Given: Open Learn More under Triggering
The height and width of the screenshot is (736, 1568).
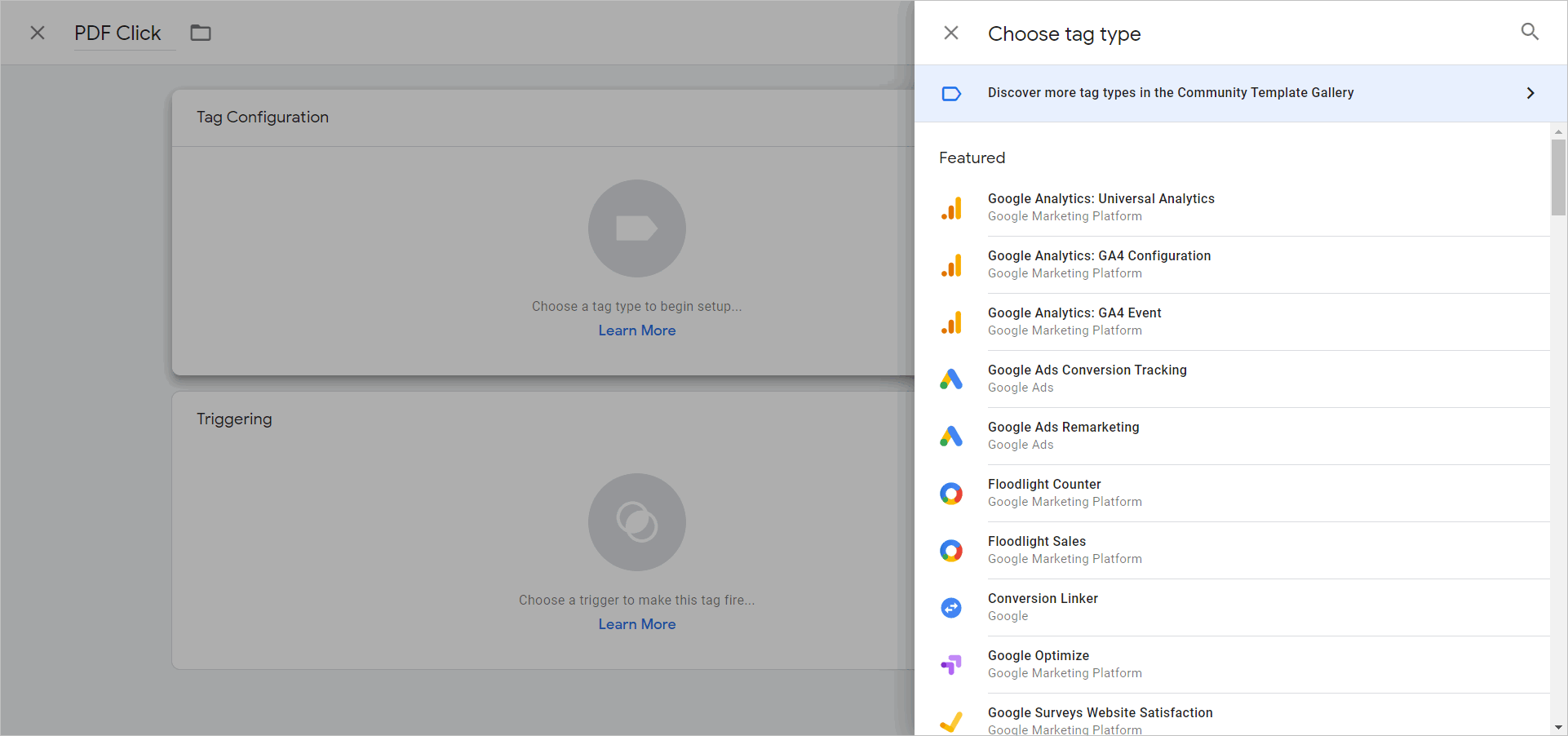Looking at the screenshot, I should 636,623.
